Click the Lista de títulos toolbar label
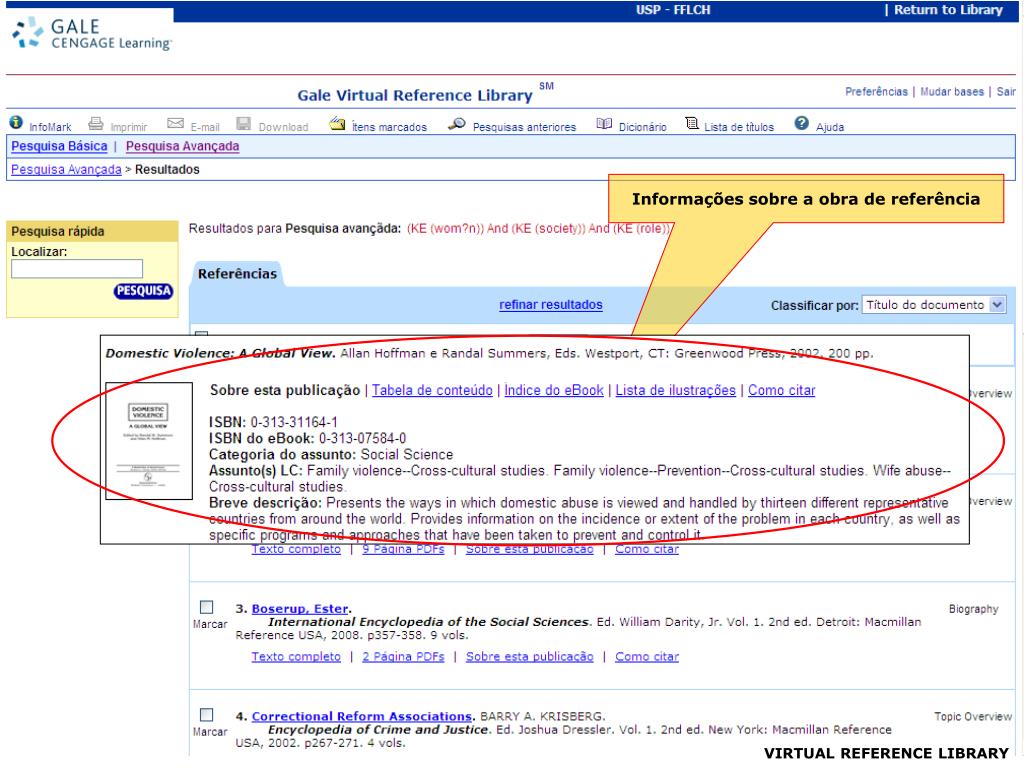 pos(739,127)
